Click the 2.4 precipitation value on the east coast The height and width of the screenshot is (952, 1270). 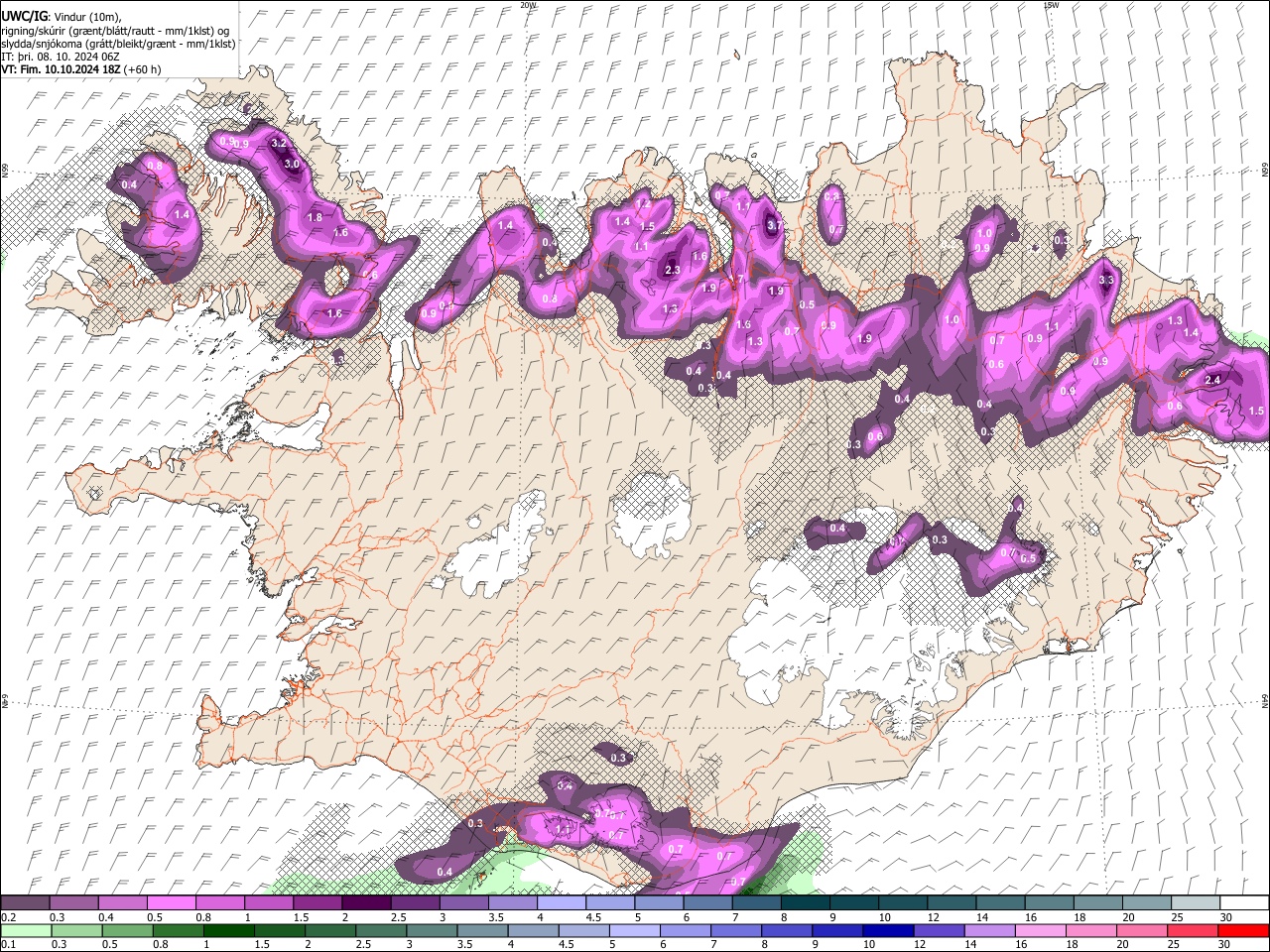pyautogui.click(x=1212, y=380)
